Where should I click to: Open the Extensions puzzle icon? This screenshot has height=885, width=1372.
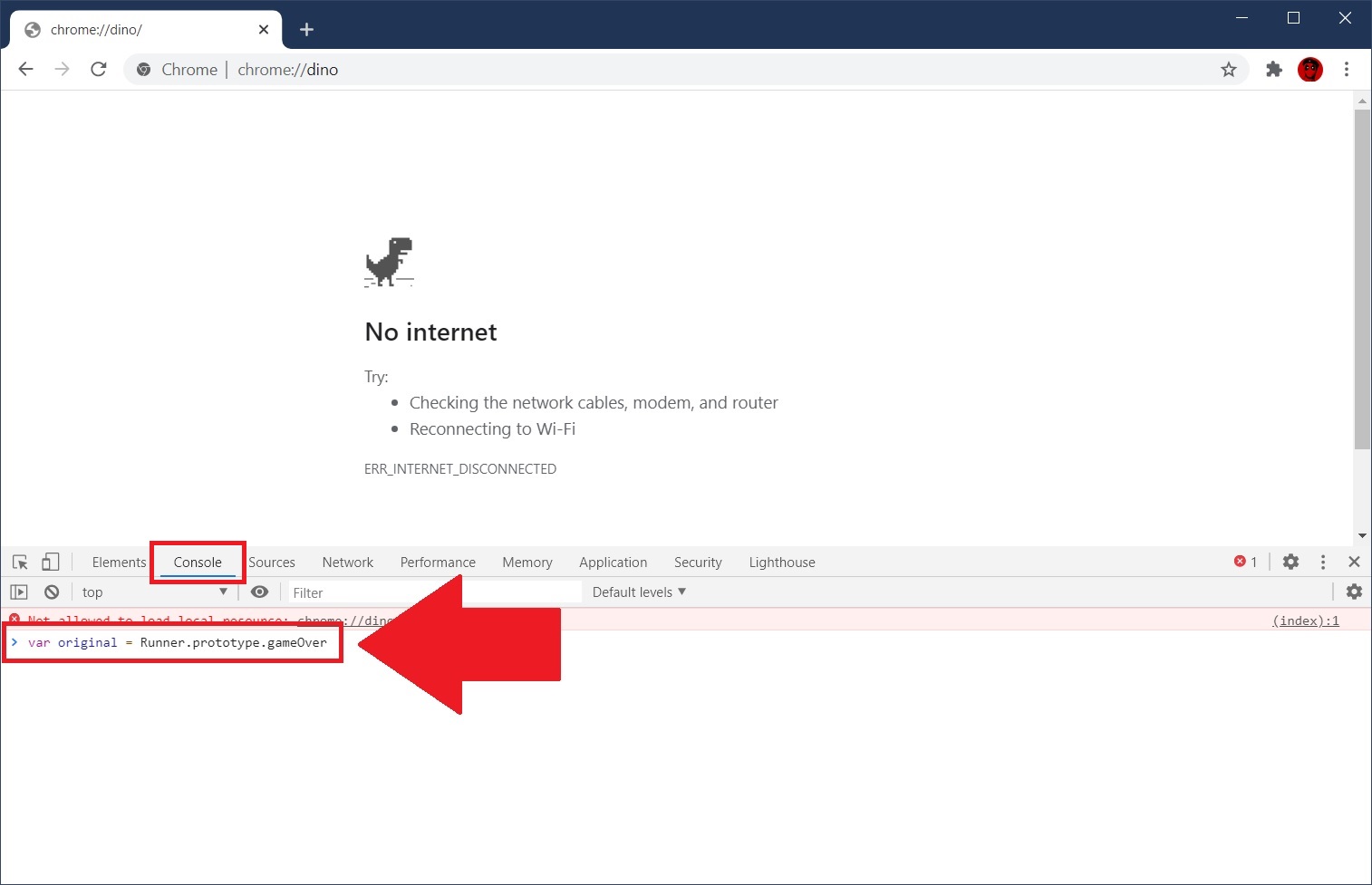[x=1274, y=70]
